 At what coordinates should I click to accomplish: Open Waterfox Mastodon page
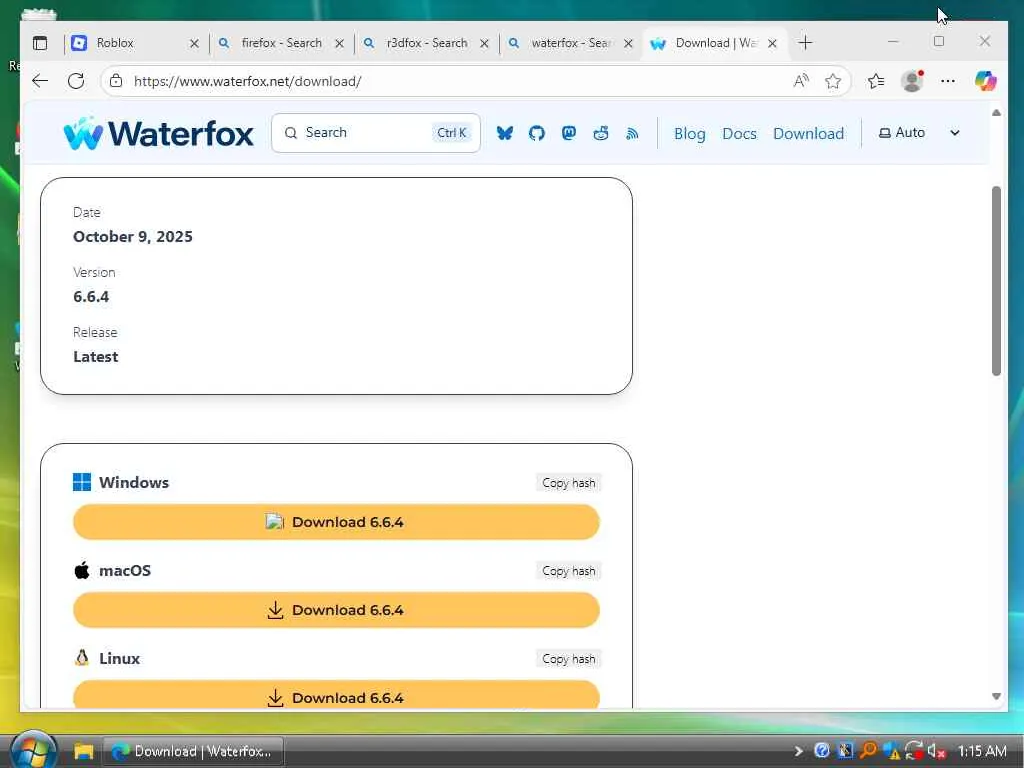coord(569,133)
